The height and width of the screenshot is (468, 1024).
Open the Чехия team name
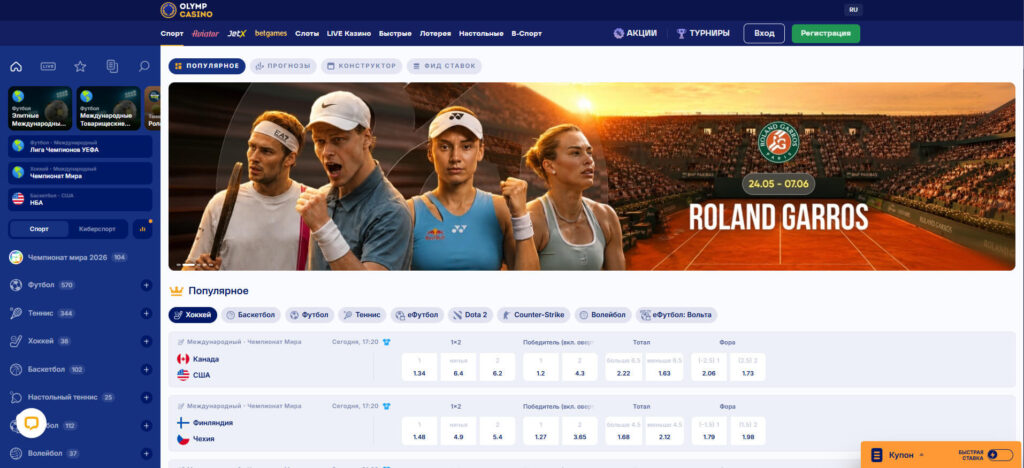click(x=204, y=439)
